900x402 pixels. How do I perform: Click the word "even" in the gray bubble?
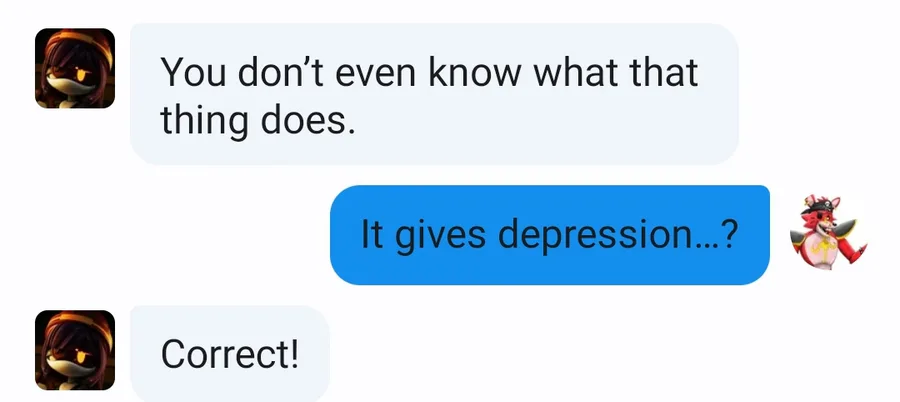click(377, 75)
